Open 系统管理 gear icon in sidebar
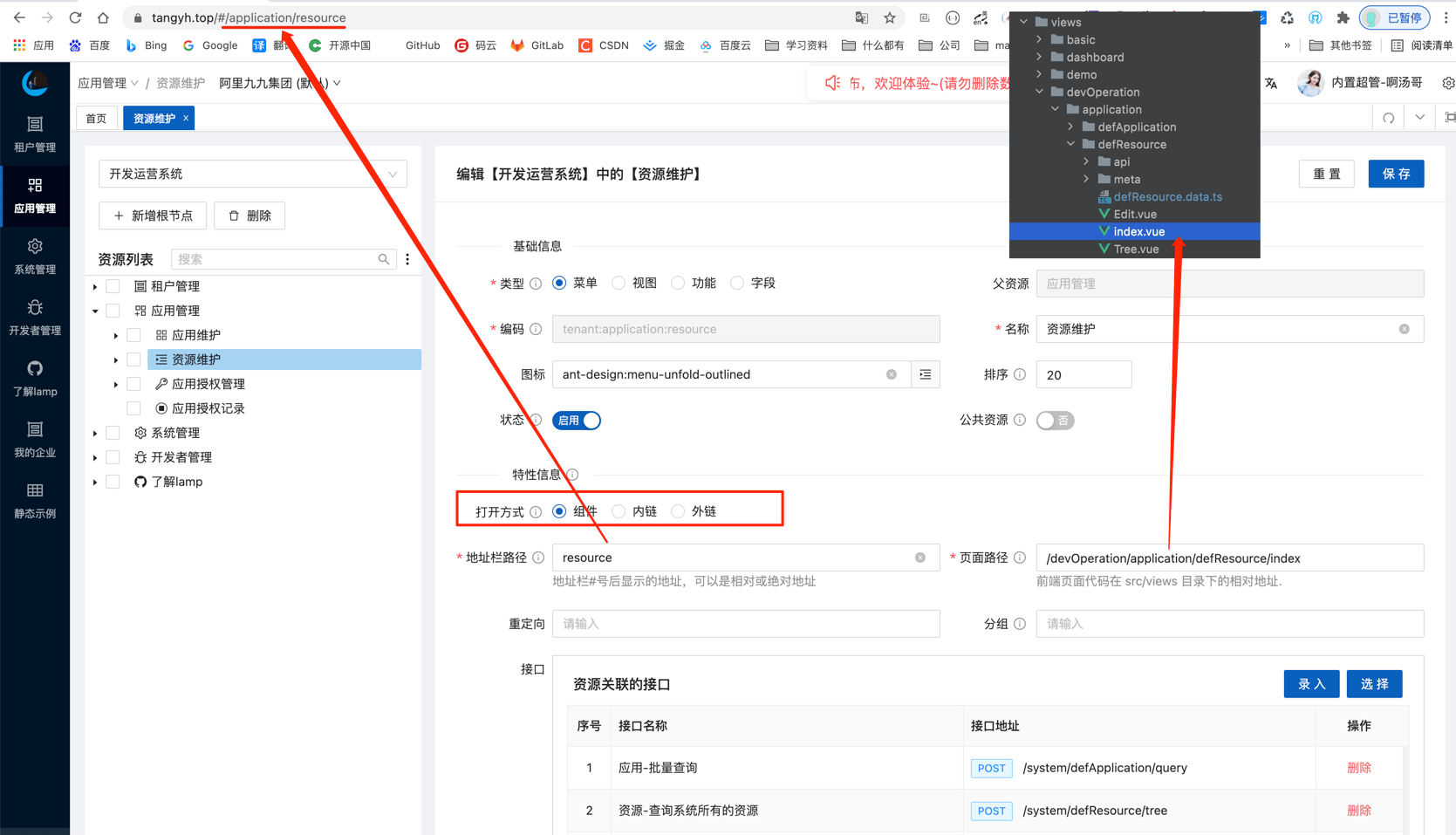The width and height of the screenshot is (1456, 835). tap(35, 257)
